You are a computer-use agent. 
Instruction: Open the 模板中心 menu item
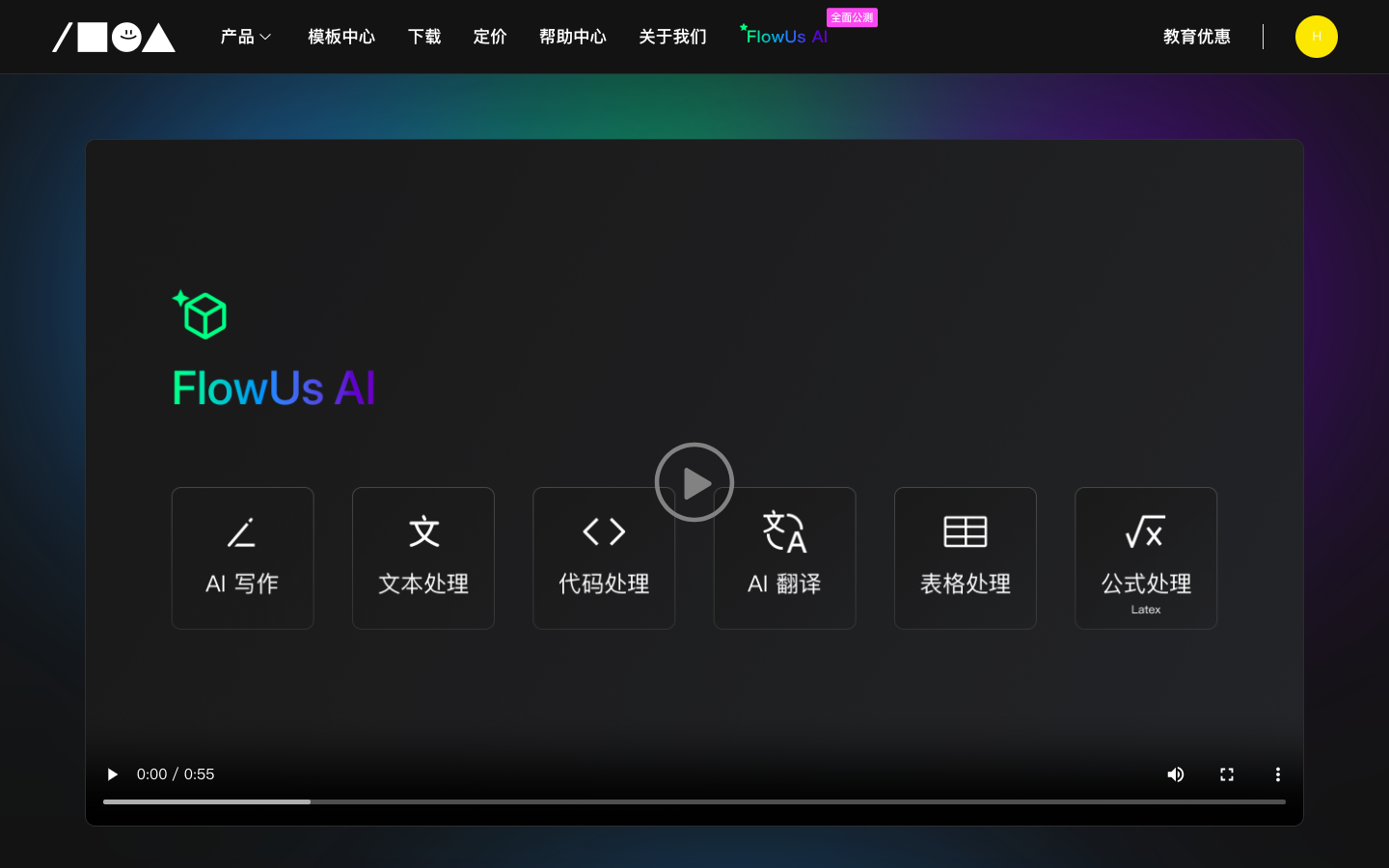(341, 37)
